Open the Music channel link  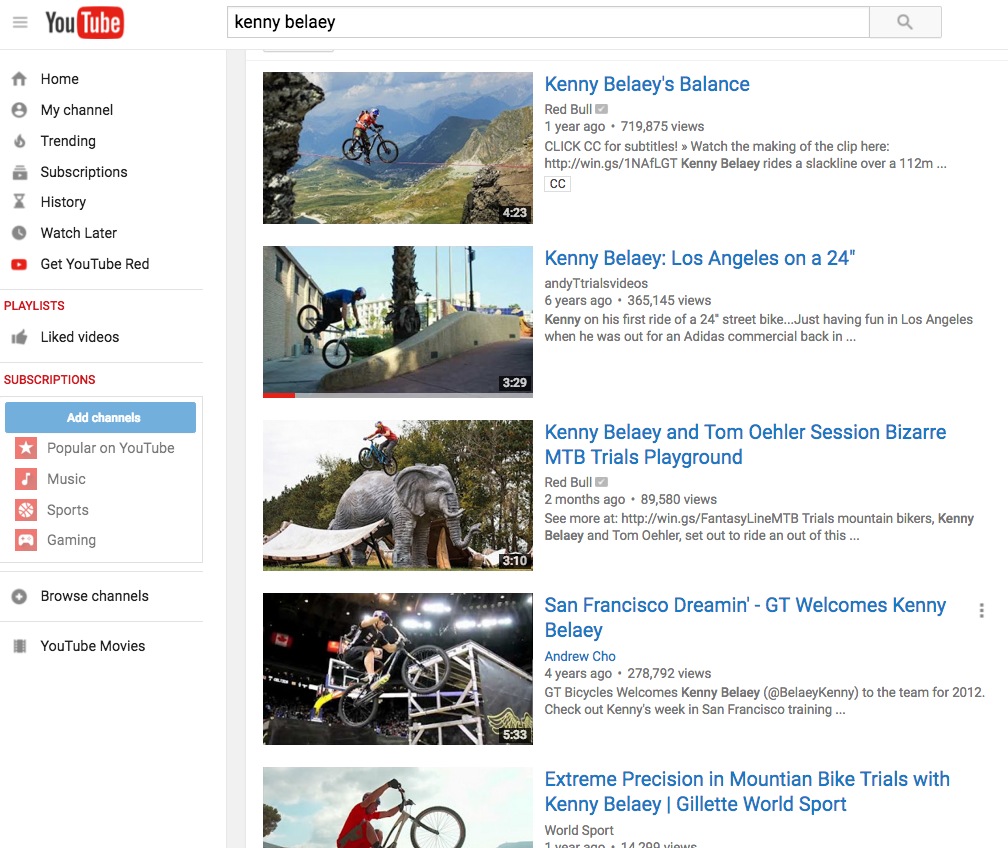(x=66, y=479)
